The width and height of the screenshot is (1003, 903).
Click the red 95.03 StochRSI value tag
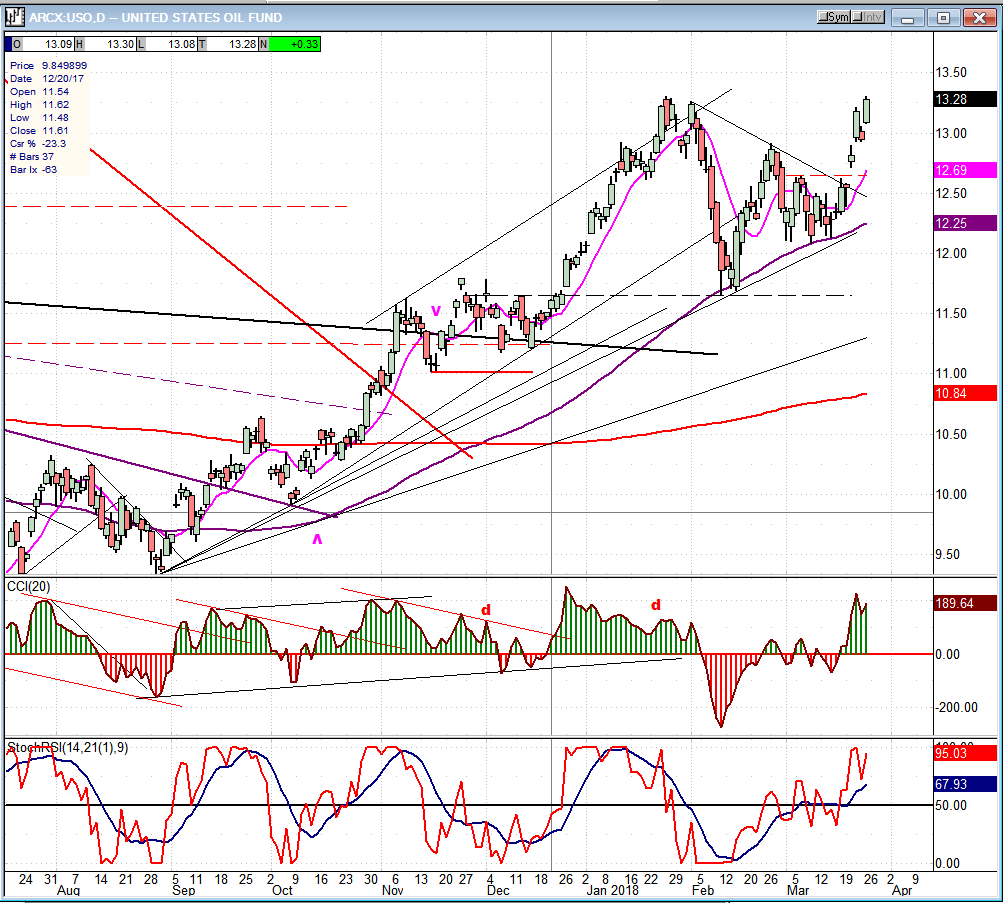click(964, 753)
